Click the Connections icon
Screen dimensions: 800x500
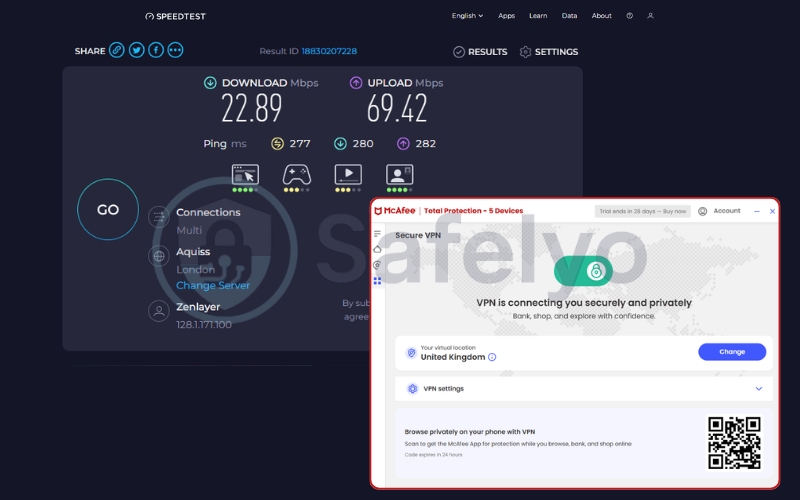[x=159, y=217]
